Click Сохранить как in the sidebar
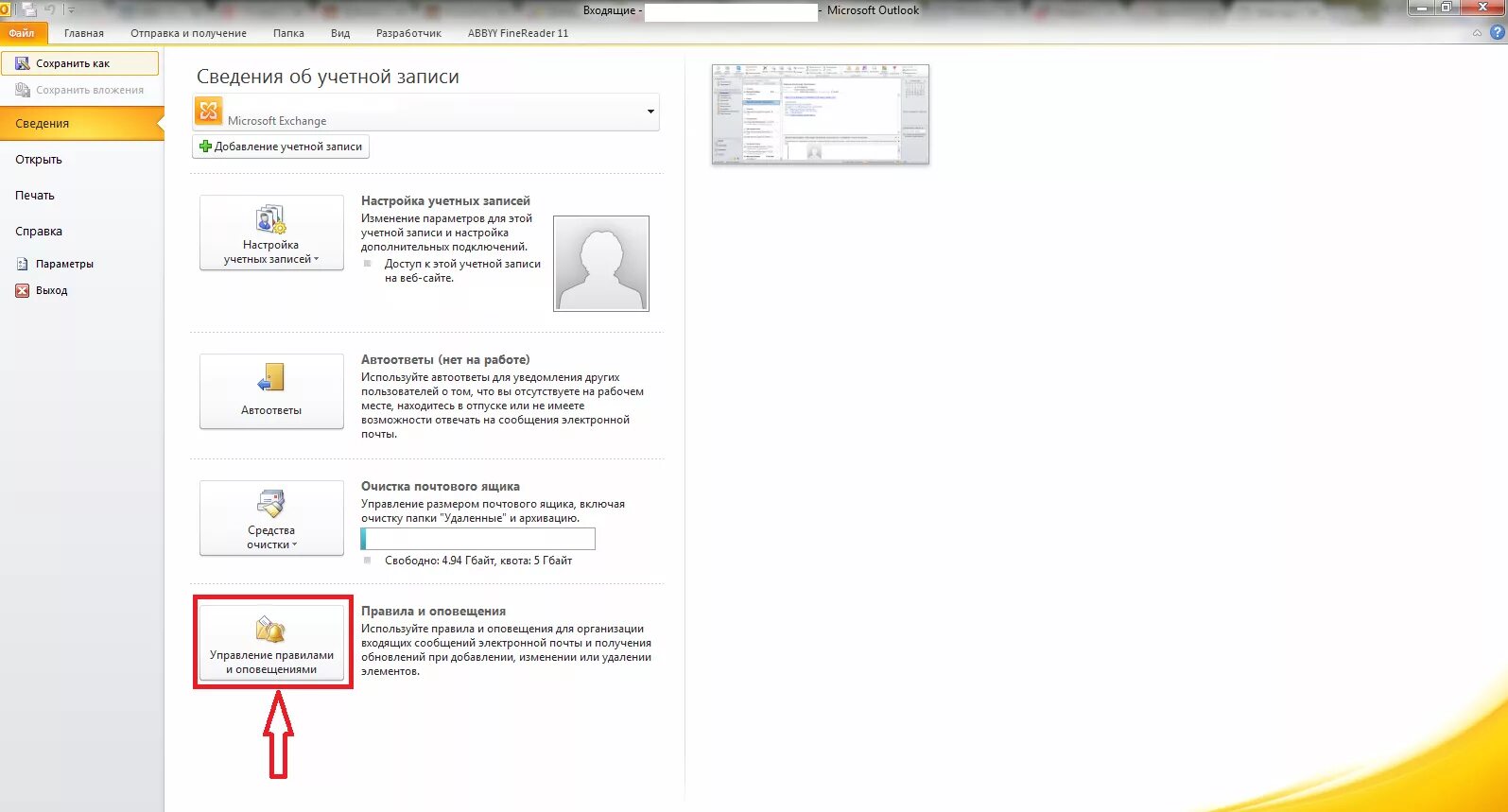 click(x=79, y=63)
